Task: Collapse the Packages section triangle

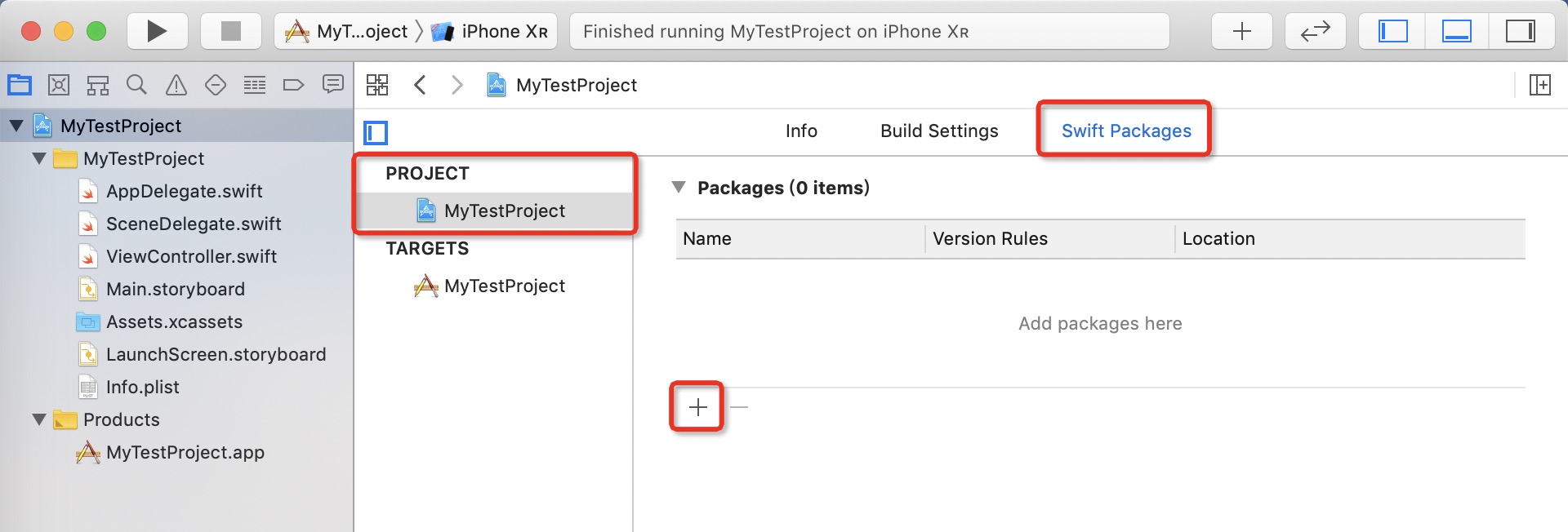Action: tap(678, 188)
